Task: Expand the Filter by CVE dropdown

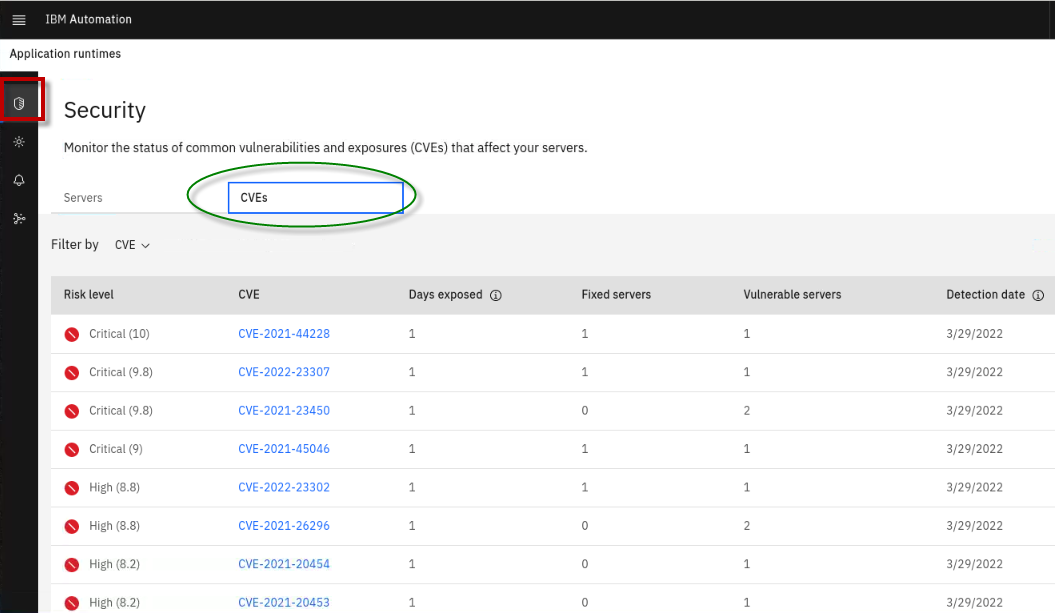Action: (132, 245)
